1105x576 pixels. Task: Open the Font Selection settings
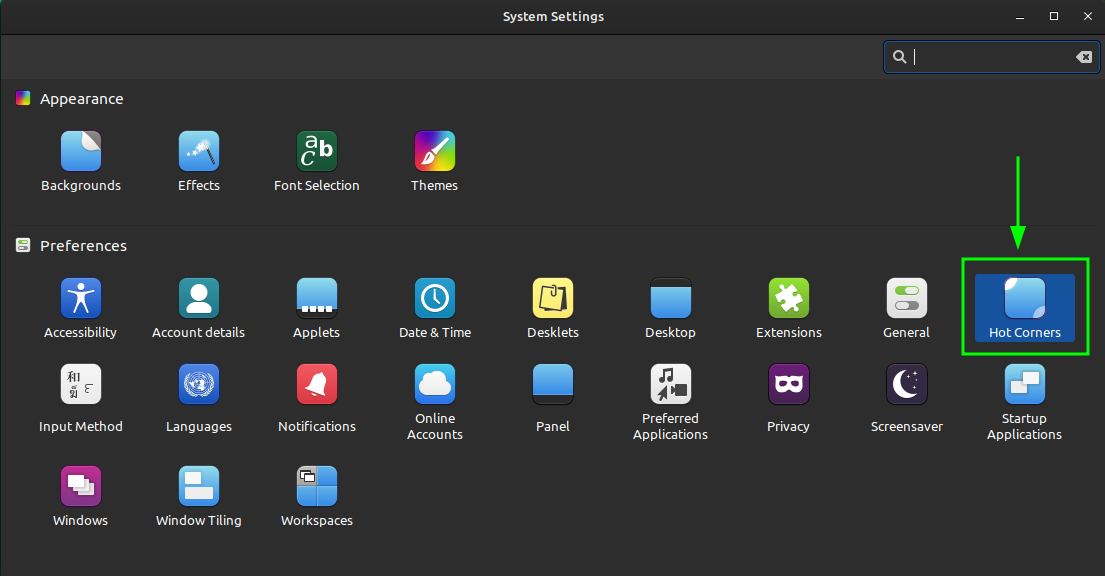pyautogui.click(x=316, y=160)
